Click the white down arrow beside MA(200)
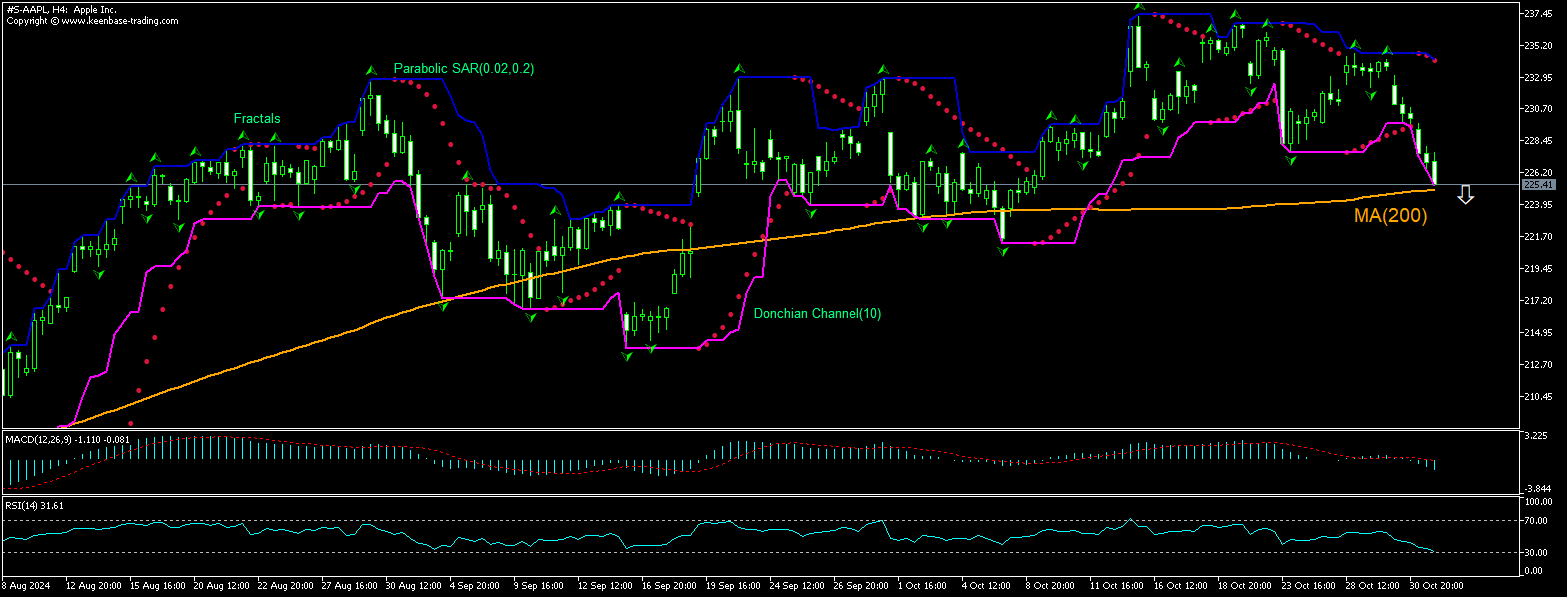 click(x=1465, y=195)
